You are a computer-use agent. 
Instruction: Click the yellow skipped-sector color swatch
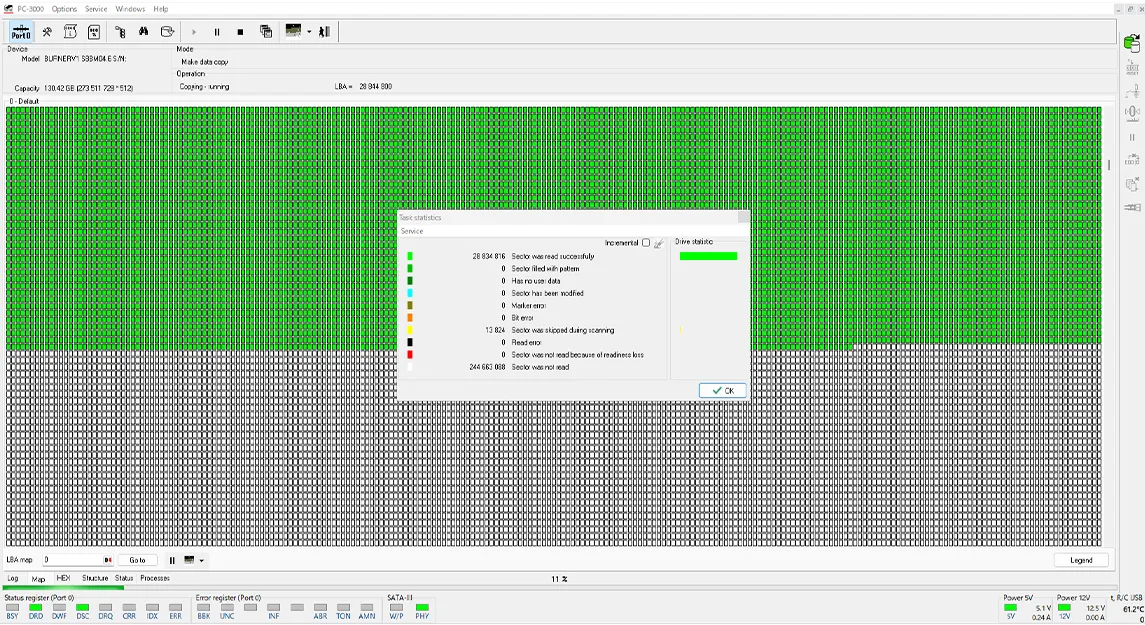(x=410, y=330)
